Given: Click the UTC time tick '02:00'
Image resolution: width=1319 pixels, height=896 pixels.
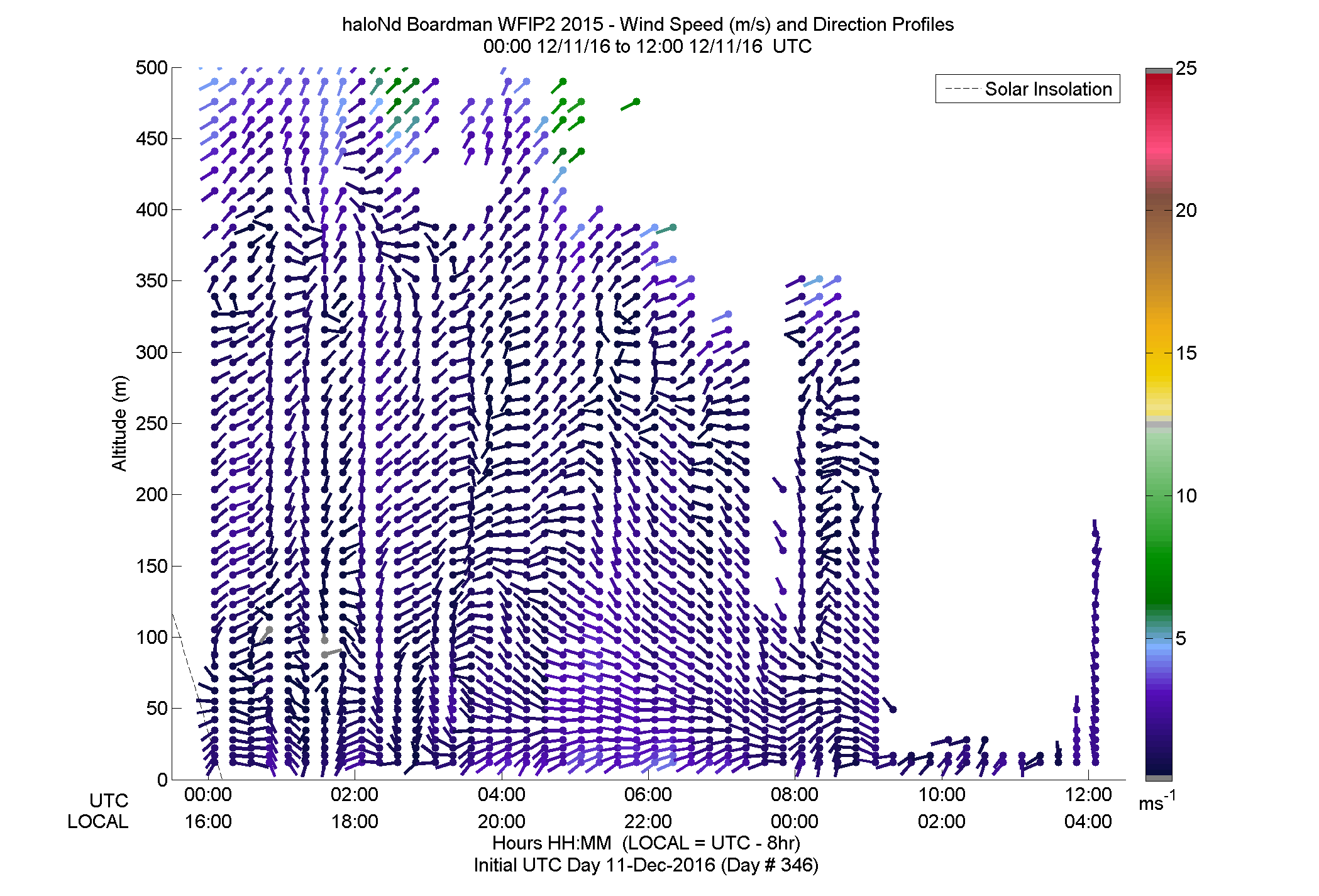Looking at the screenshot, I should [x=355, y=795].
